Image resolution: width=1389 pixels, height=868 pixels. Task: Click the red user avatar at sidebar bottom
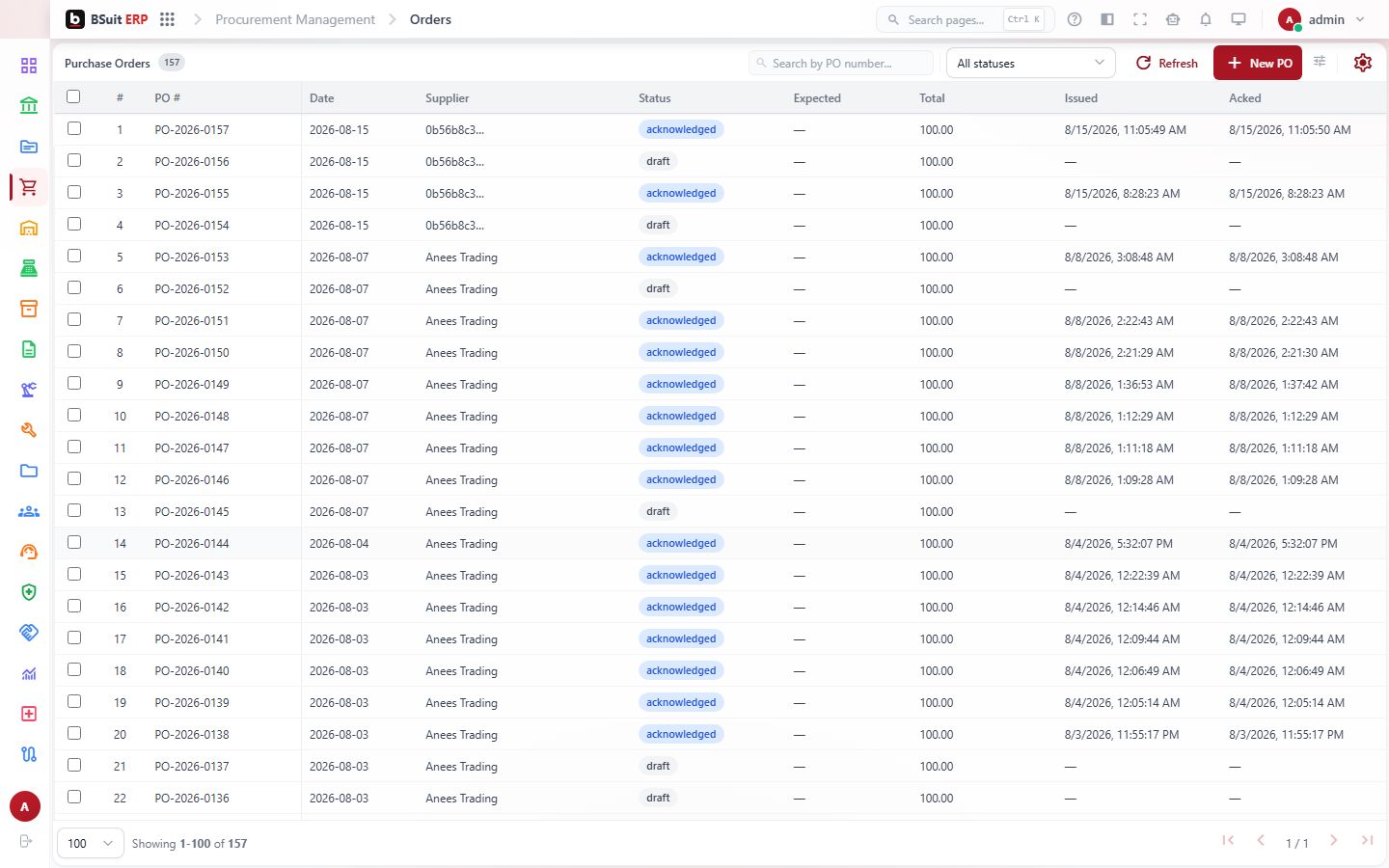(25, 807)
